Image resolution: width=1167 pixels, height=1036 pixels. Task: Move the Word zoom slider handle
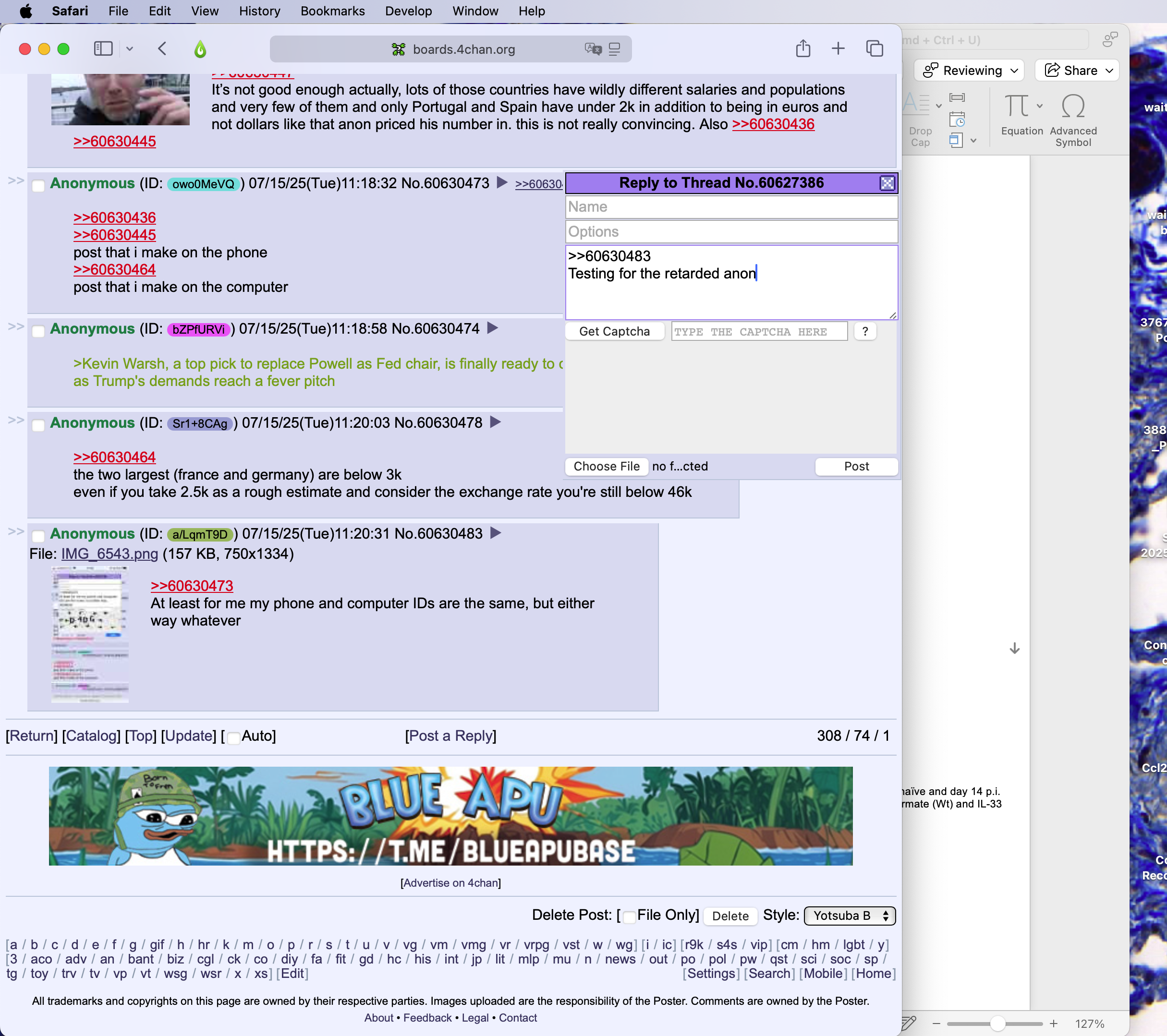[x=997, y=1024]
